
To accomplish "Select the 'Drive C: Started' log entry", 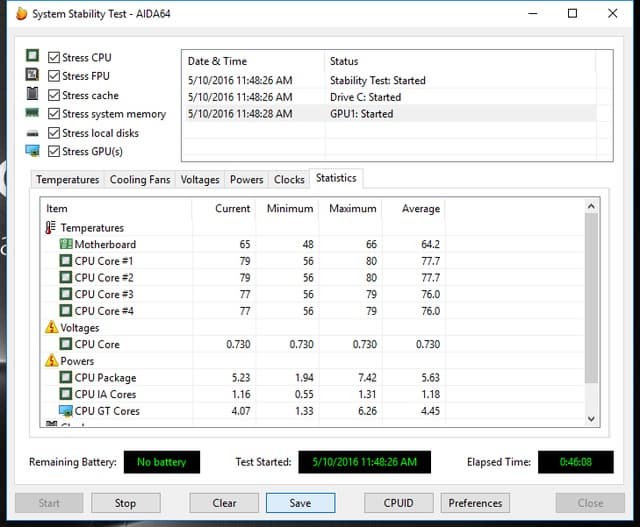I will coord(390,97).
